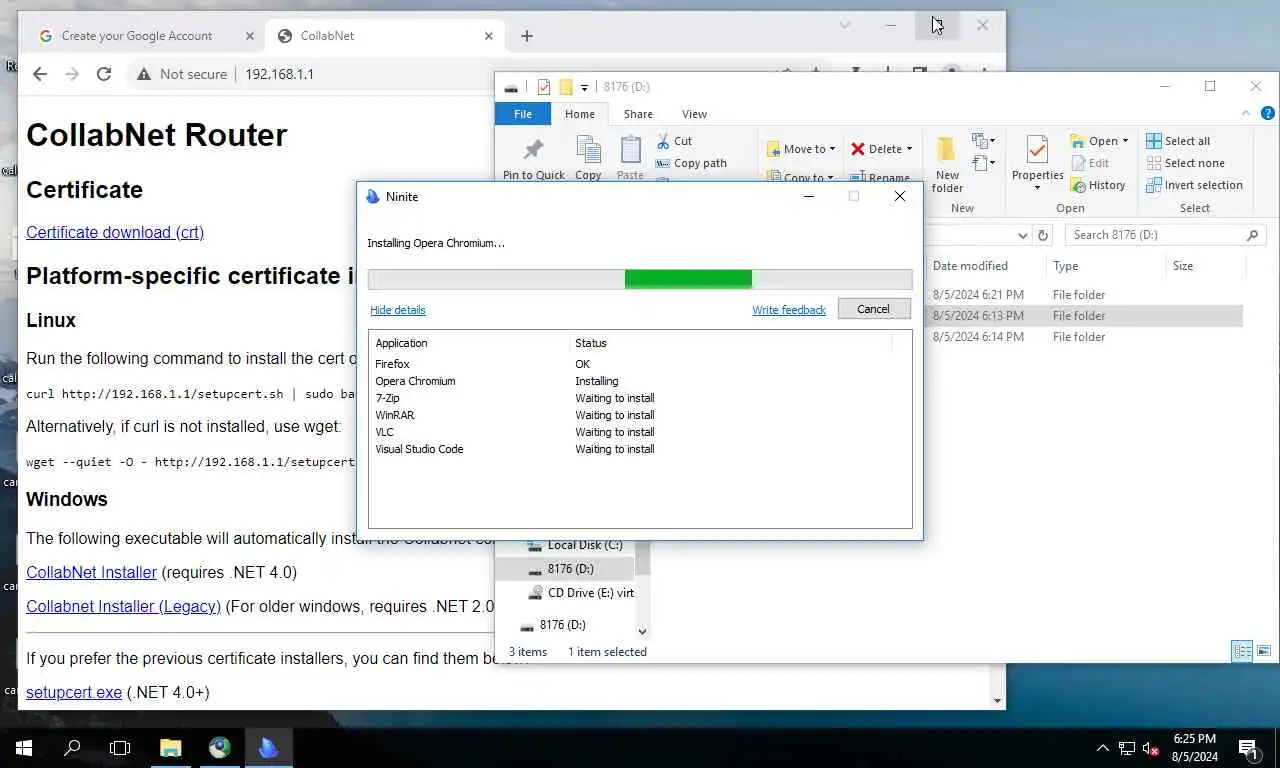This screenshot has height=768, width=1280.
Task: Open Properties from the Explorer ribbon
Action: 1037,163
